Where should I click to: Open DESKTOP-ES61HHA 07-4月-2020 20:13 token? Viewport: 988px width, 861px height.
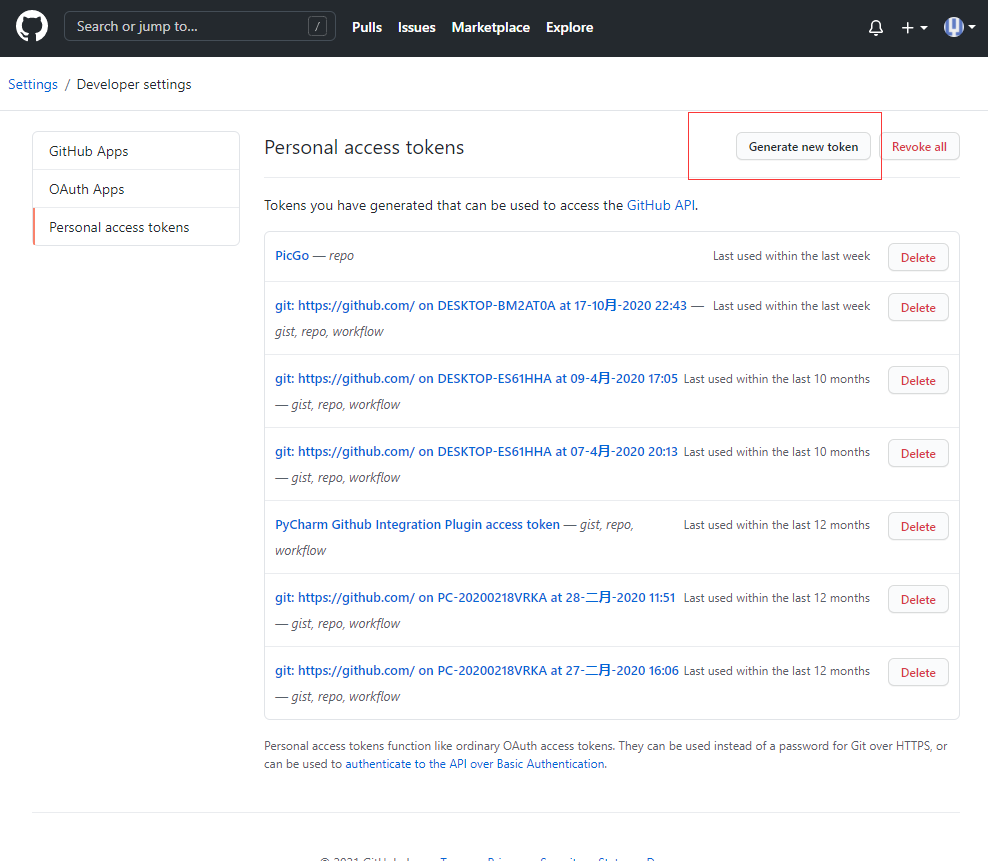(x=476, y=452)
